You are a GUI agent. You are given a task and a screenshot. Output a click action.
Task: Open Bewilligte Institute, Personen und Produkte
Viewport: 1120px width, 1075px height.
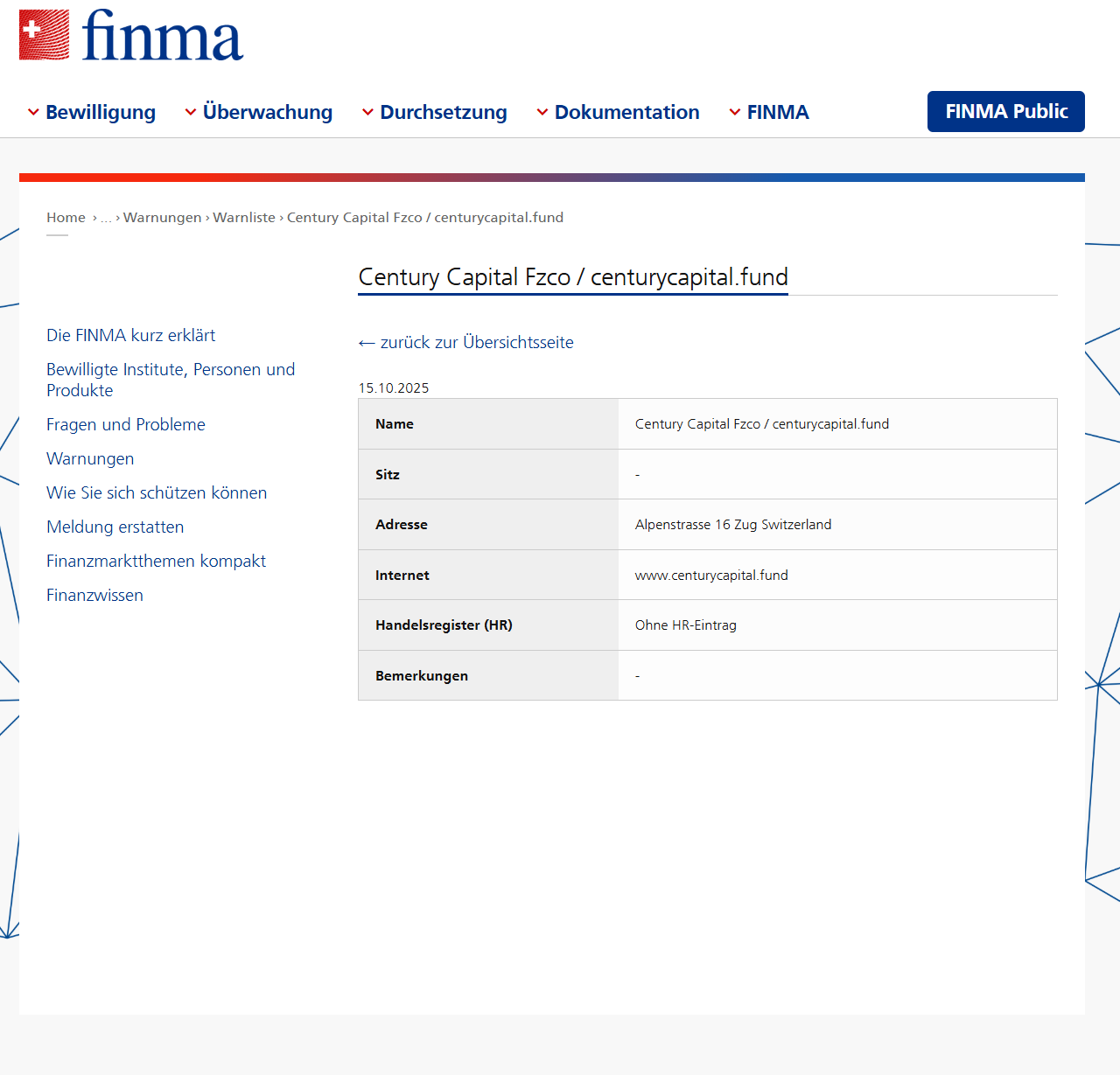click(171, 380)
